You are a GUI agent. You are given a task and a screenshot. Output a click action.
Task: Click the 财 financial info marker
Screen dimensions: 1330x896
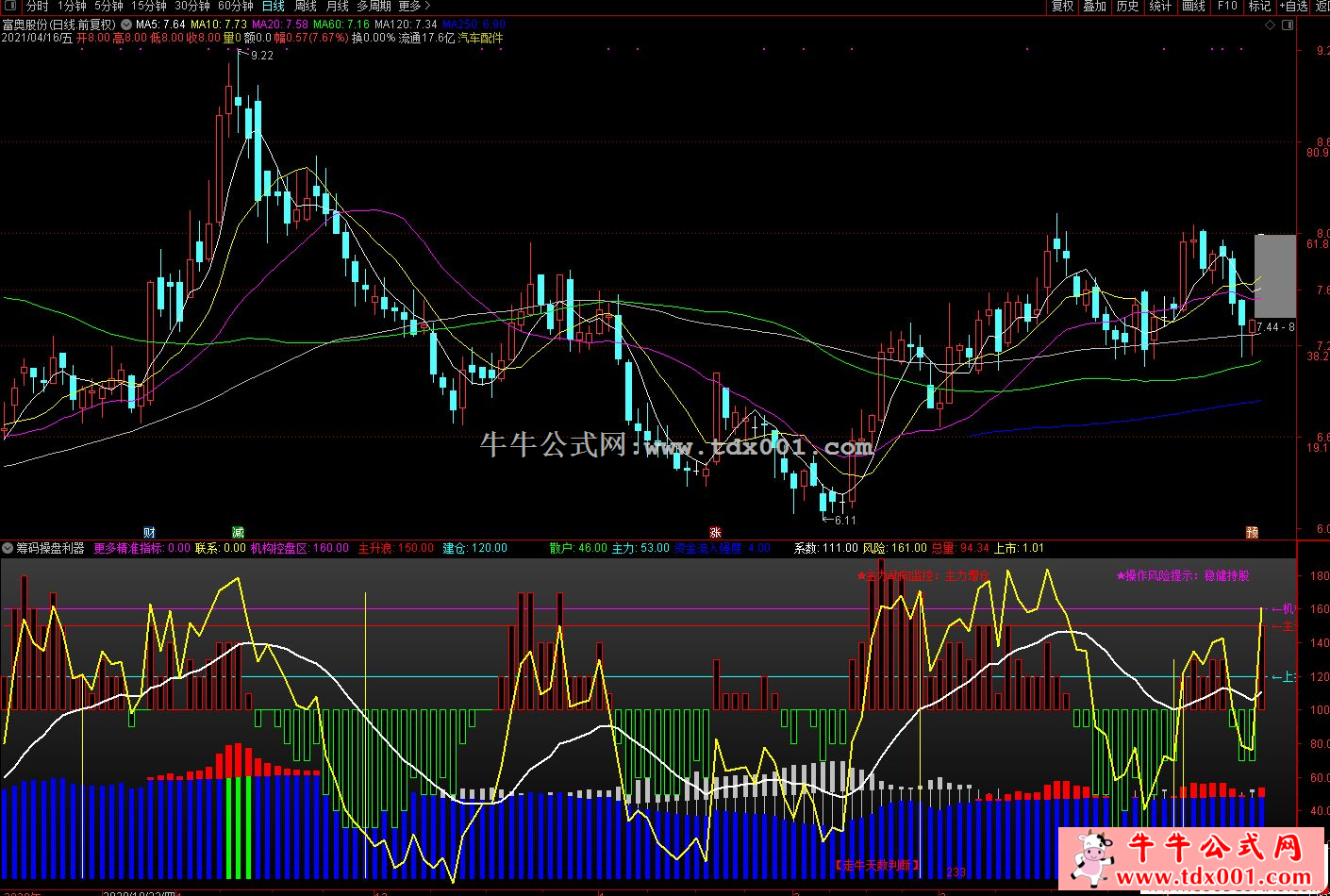[149, 533]
